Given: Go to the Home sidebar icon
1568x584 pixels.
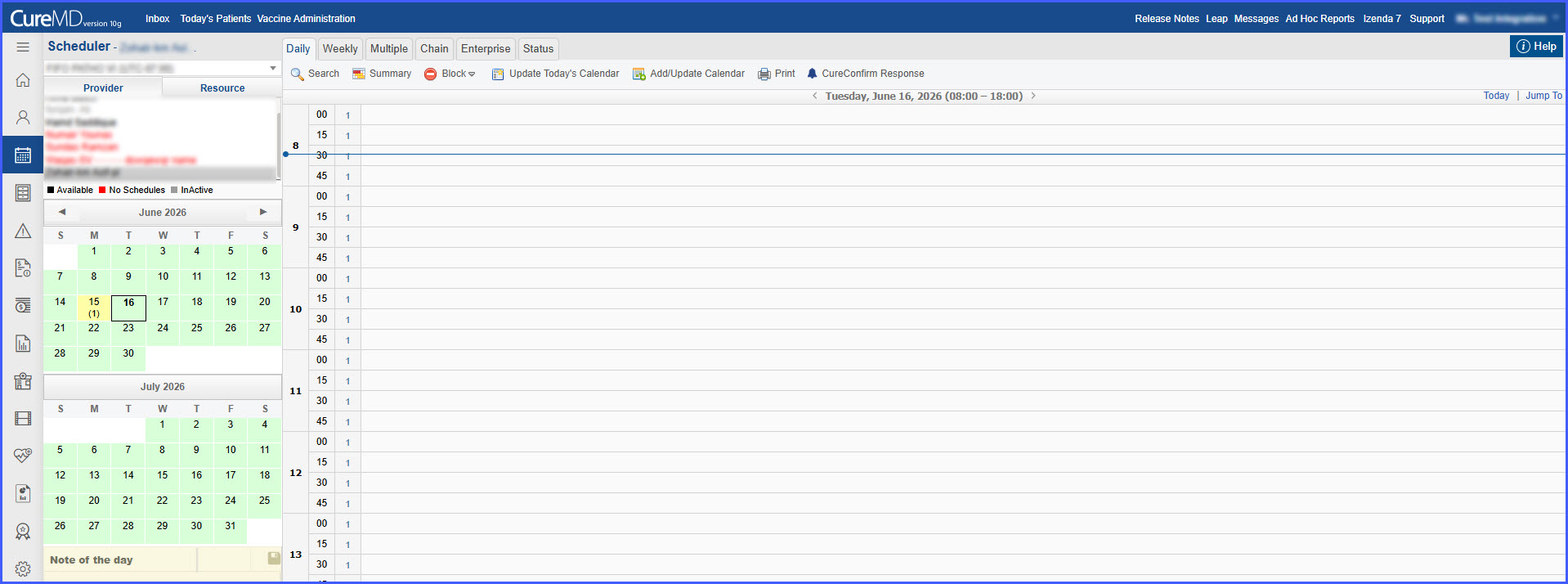Looking at the screenshot, I should tap(23, 80).
